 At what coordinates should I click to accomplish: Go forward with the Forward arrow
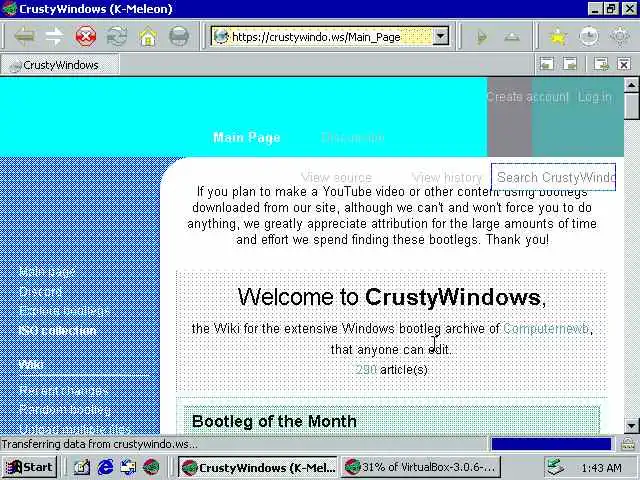pos(54,36)
